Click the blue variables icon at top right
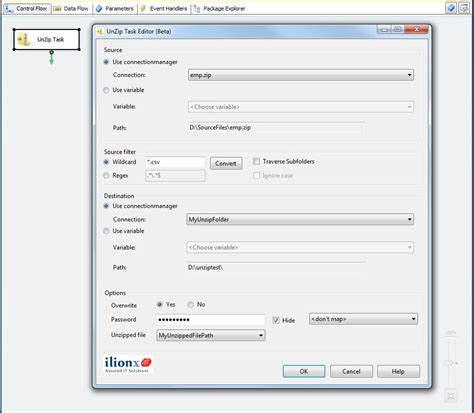Screen dimensions: 474x413 451,8
